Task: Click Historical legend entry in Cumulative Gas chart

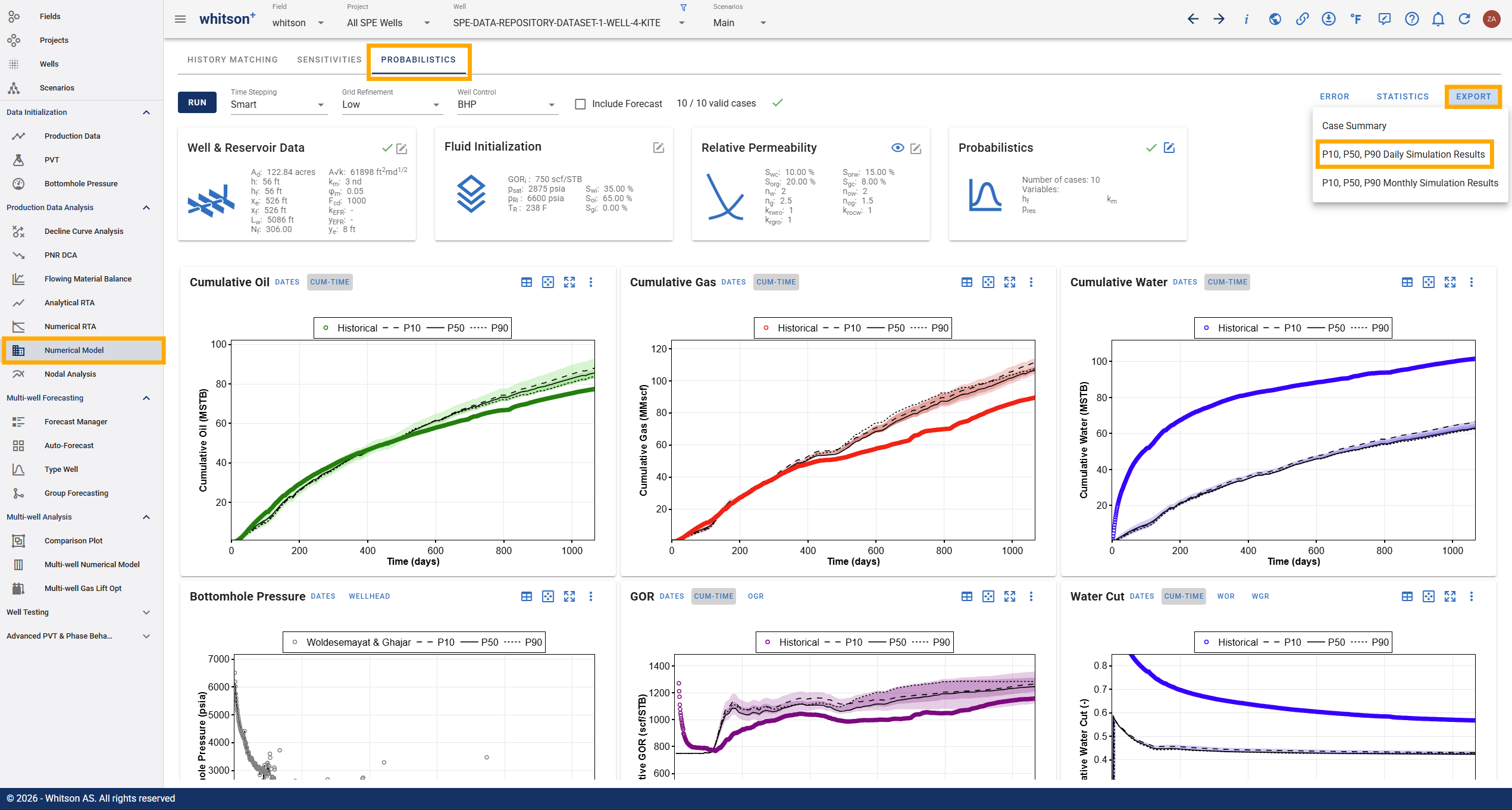Action: coord(790,328)
